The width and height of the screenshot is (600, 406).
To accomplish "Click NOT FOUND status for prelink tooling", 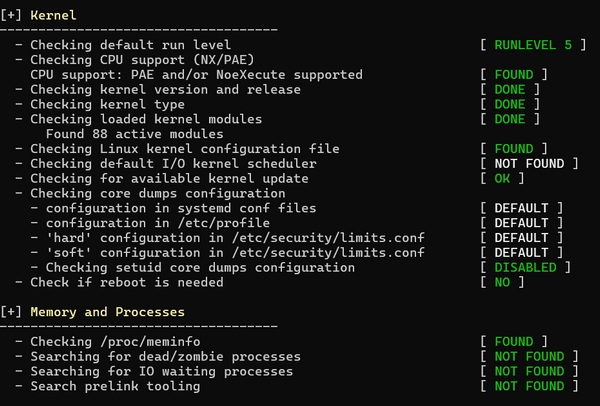I will coord(529,386).
